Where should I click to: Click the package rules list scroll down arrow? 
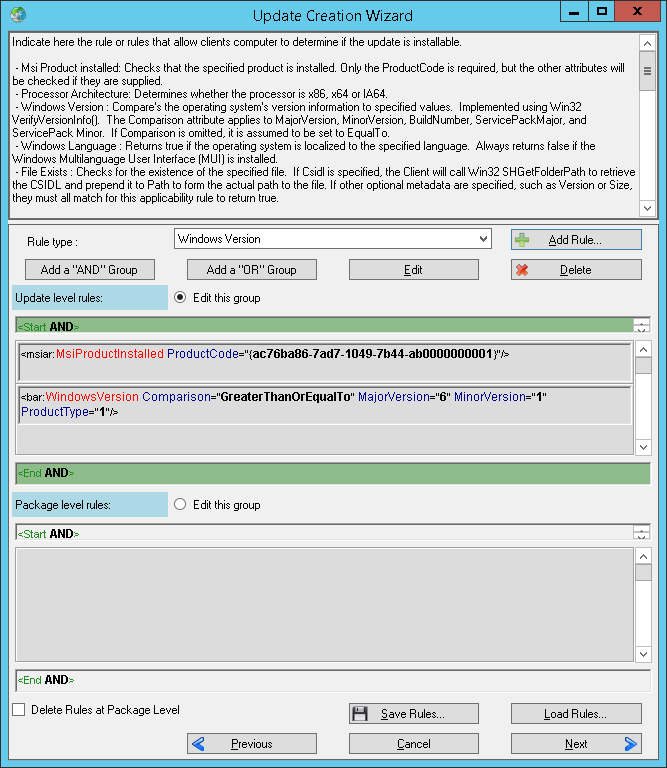coord(643,654)
